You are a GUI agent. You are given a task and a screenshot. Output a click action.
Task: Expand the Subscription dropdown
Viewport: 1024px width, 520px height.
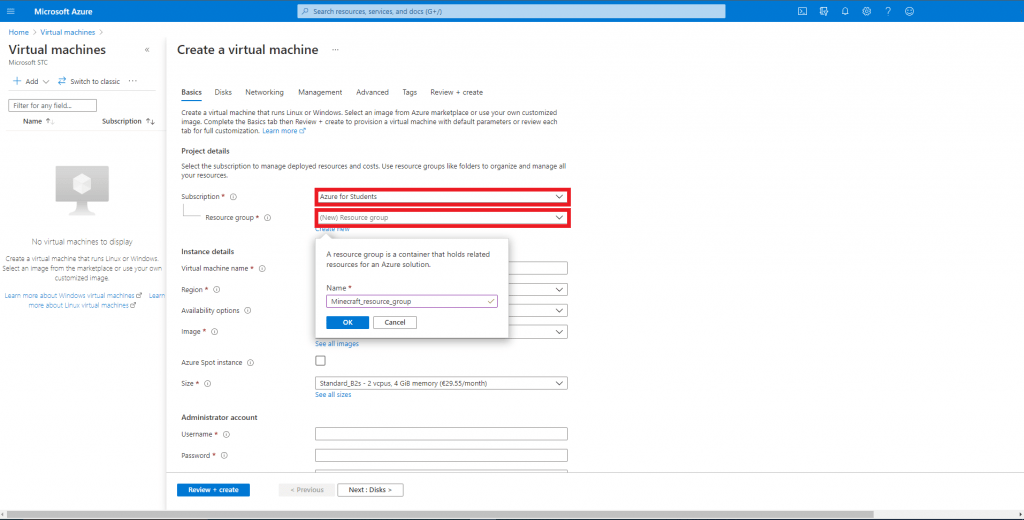click(x=442, y=197)
